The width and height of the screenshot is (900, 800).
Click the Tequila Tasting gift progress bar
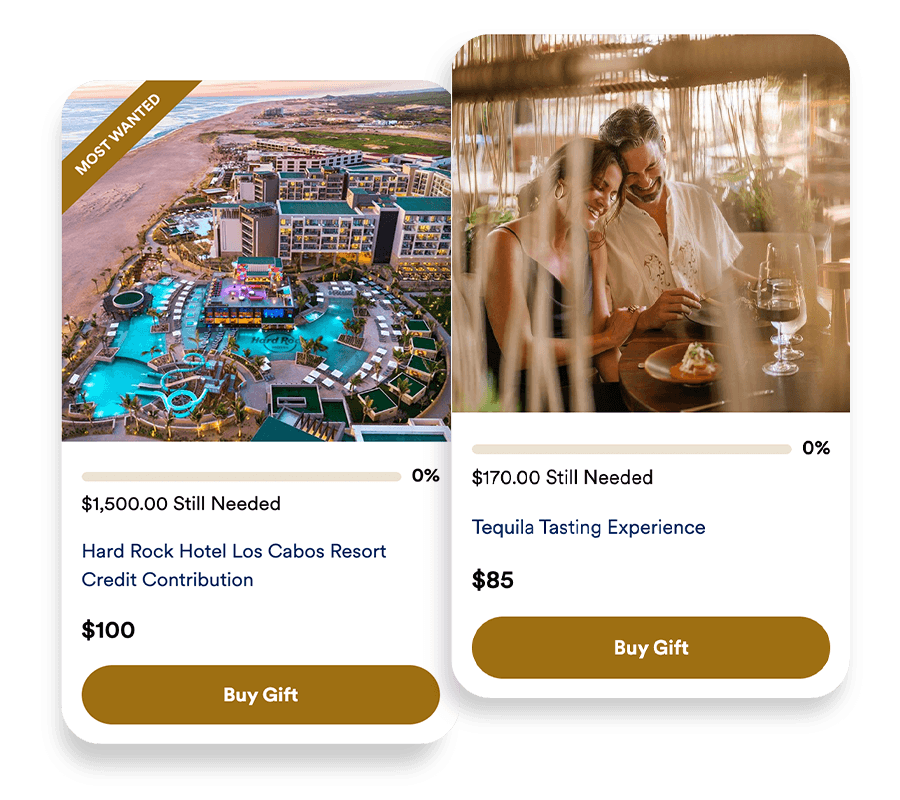coord(631,449)
